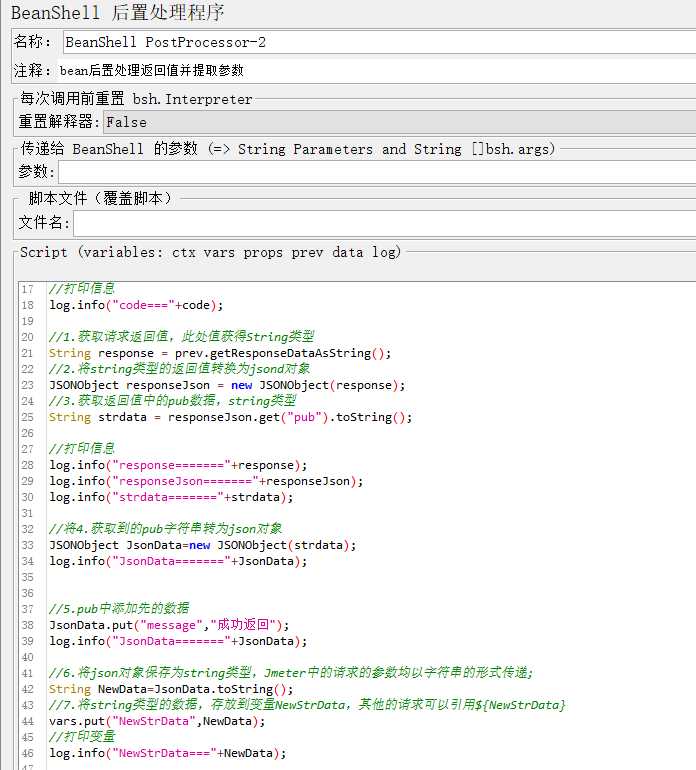
Task: Click the 传递给 BeanShell 的参数 section label
Action: coord(288,149)
